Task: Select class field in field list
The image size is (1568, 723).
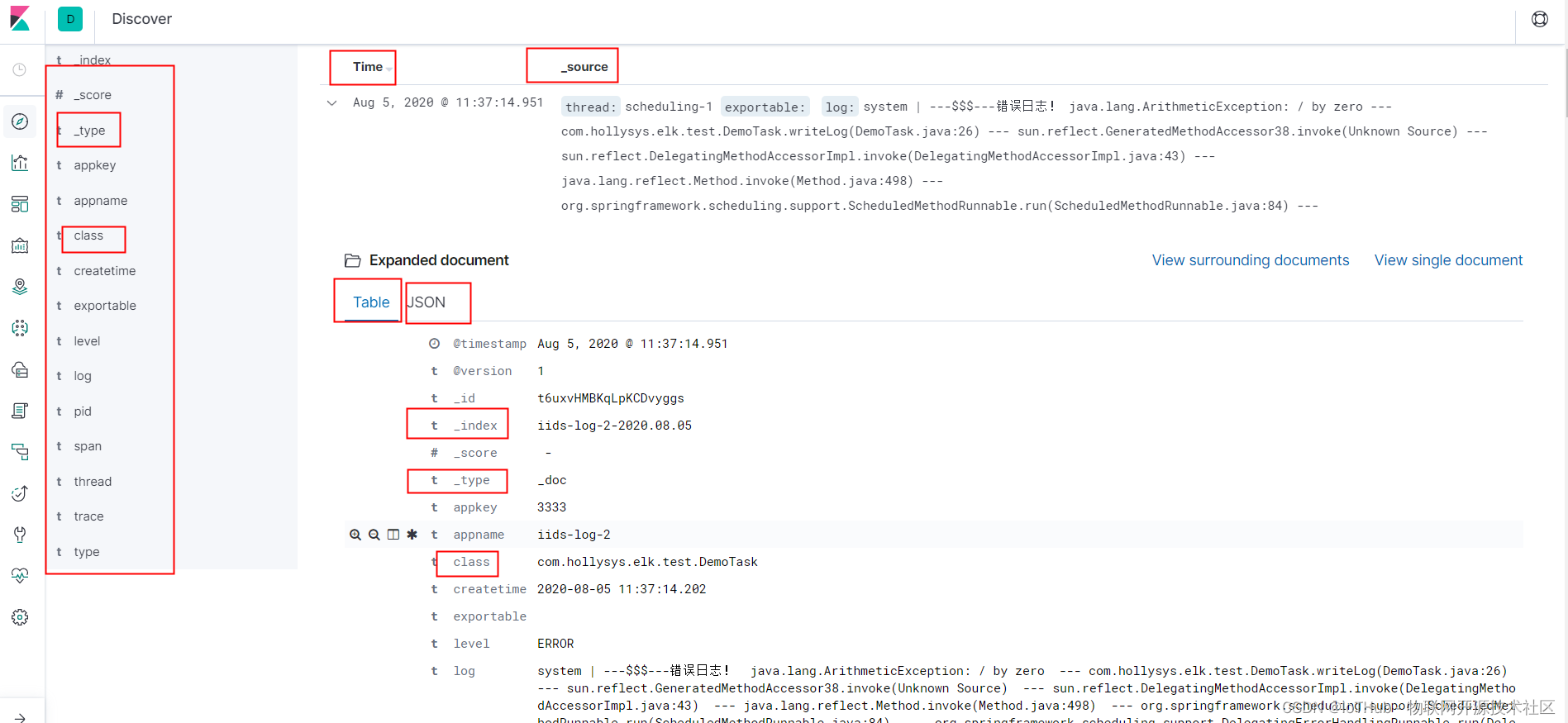Action: coord(88,235)
